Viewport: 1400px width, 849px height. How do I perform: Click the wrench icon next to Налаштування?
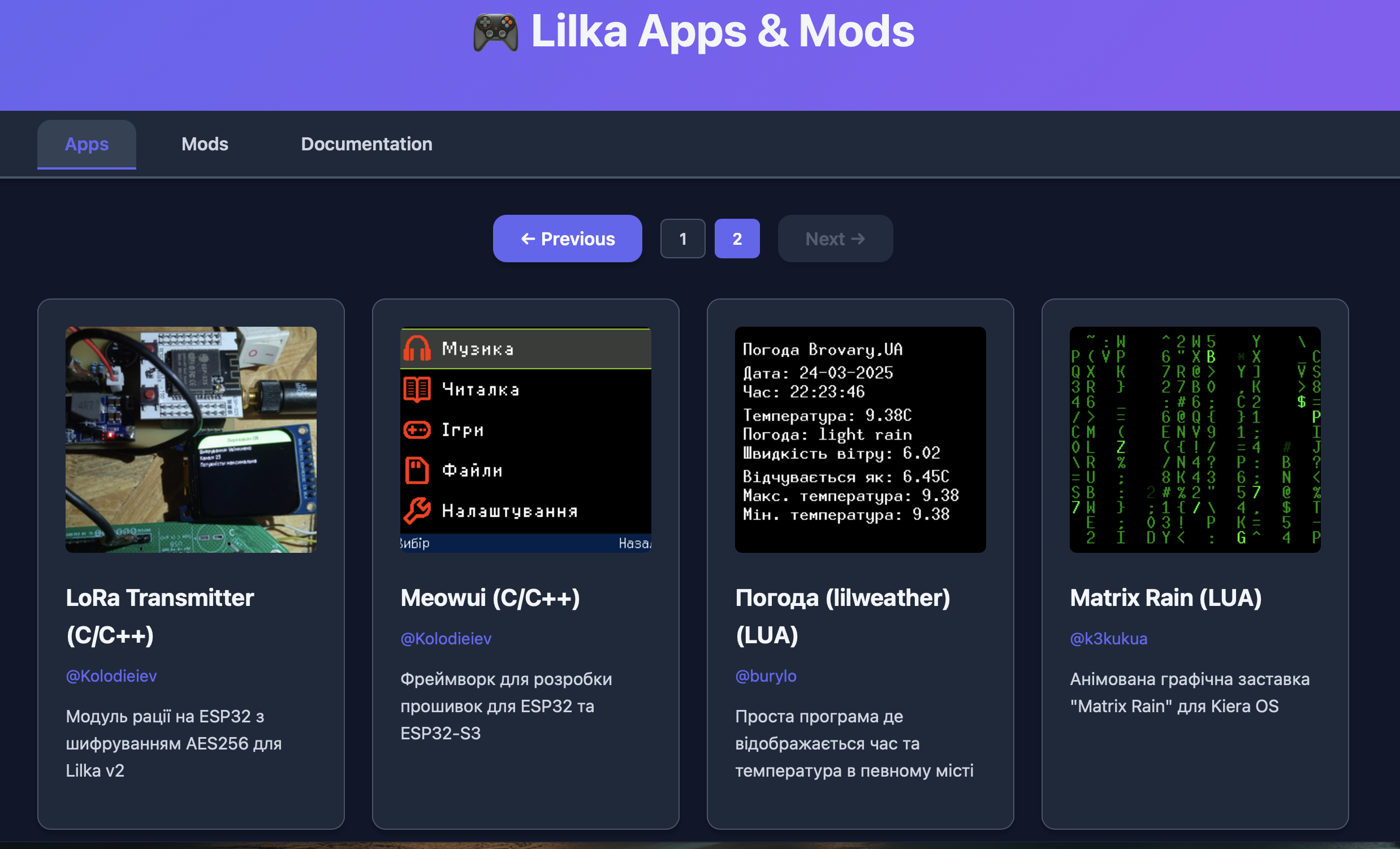[x=417, y=510]
